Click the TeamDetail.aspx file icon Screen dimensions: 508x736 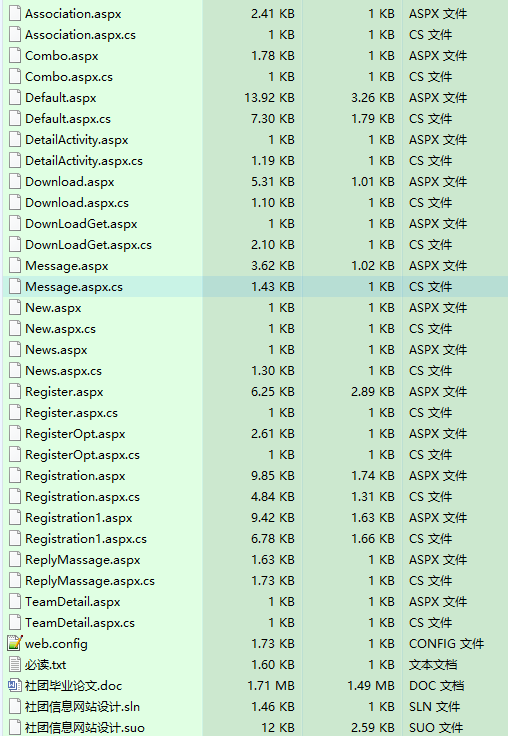[x=15, y=601]
